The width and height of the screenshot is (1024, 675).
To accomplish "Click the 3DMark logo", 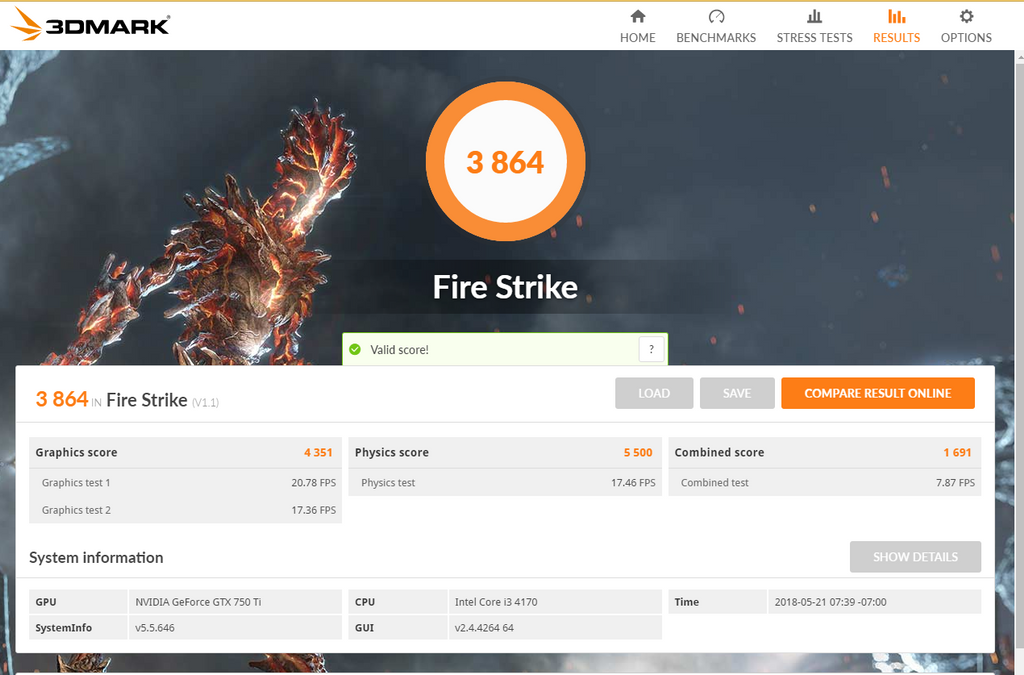I will [x=90, y=24].
